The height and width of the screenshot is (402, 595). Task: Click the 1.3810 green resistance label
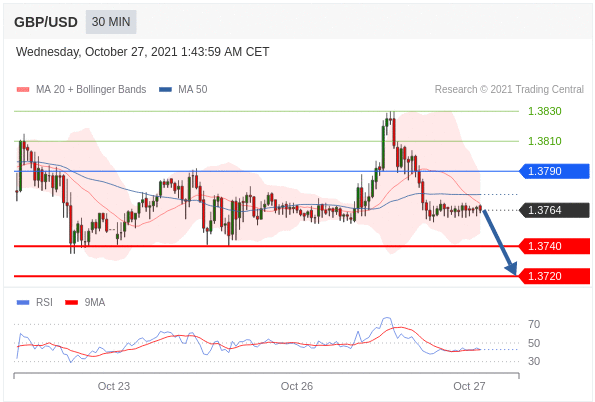click(x=545, y=141)
